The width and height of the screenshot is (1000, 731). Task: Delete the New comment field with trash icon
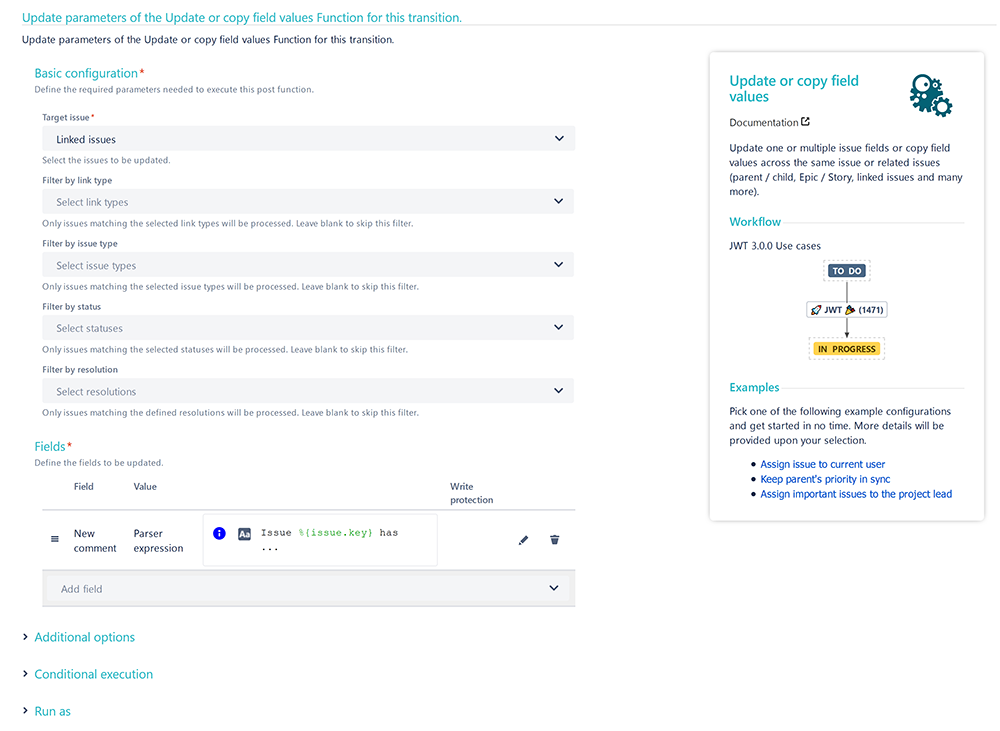554,540
